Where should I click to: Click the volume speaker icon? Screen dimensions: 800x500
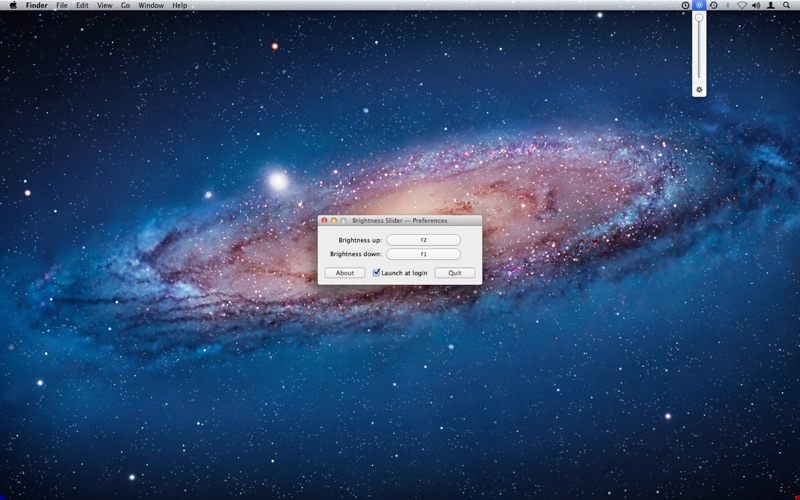(x=756, y=5)
